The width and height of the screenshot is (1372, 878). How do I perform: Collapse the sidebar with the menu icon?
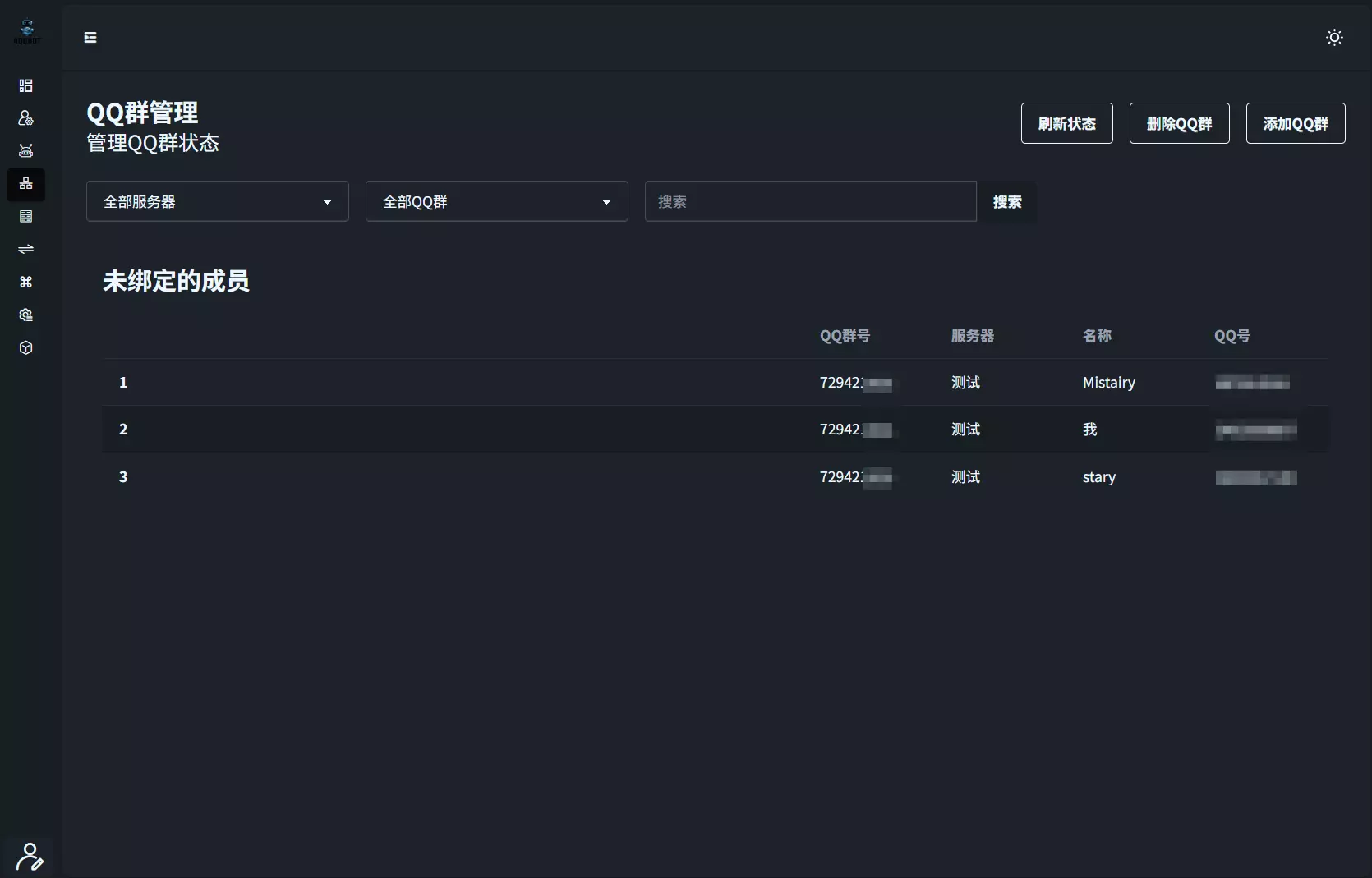90,37
